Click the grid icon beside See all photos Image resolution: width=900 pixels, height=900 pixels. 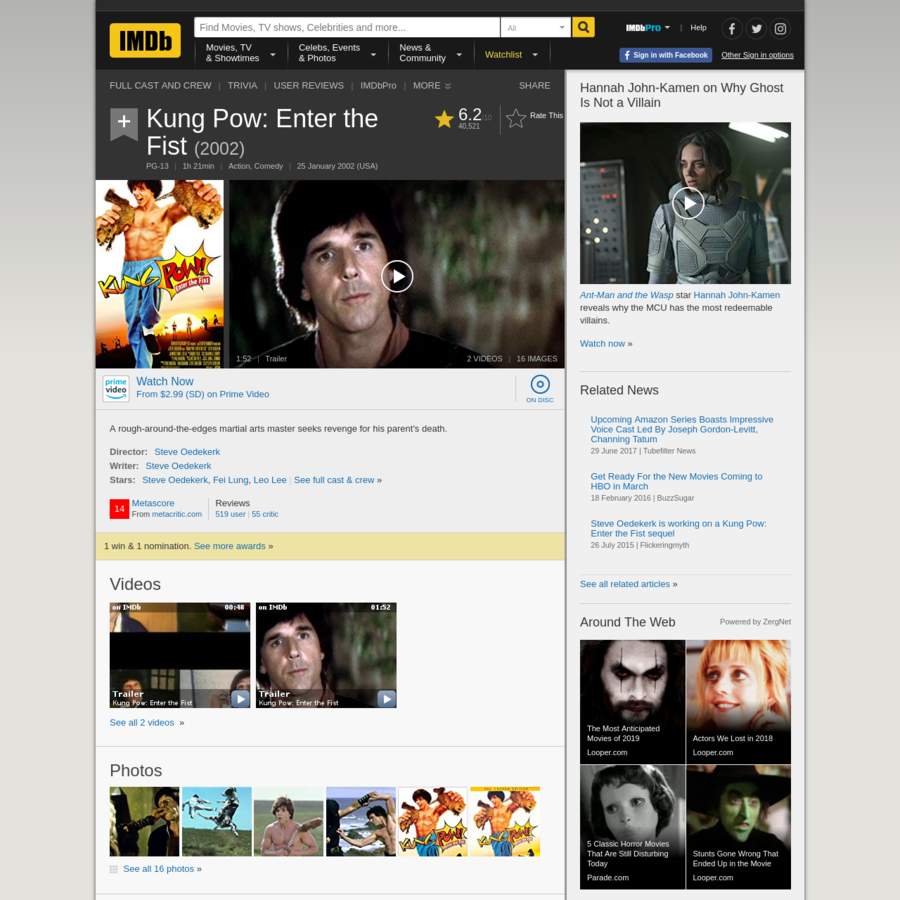tap(114, 869)
